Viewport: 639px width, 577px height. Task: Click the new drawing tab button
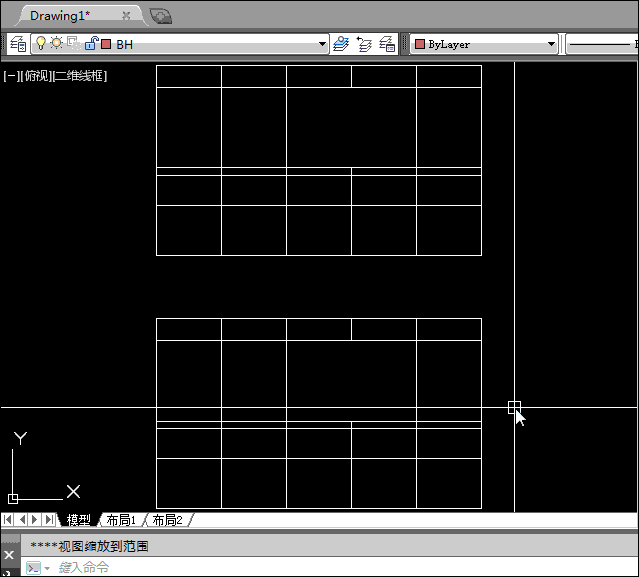coord(159,16)
